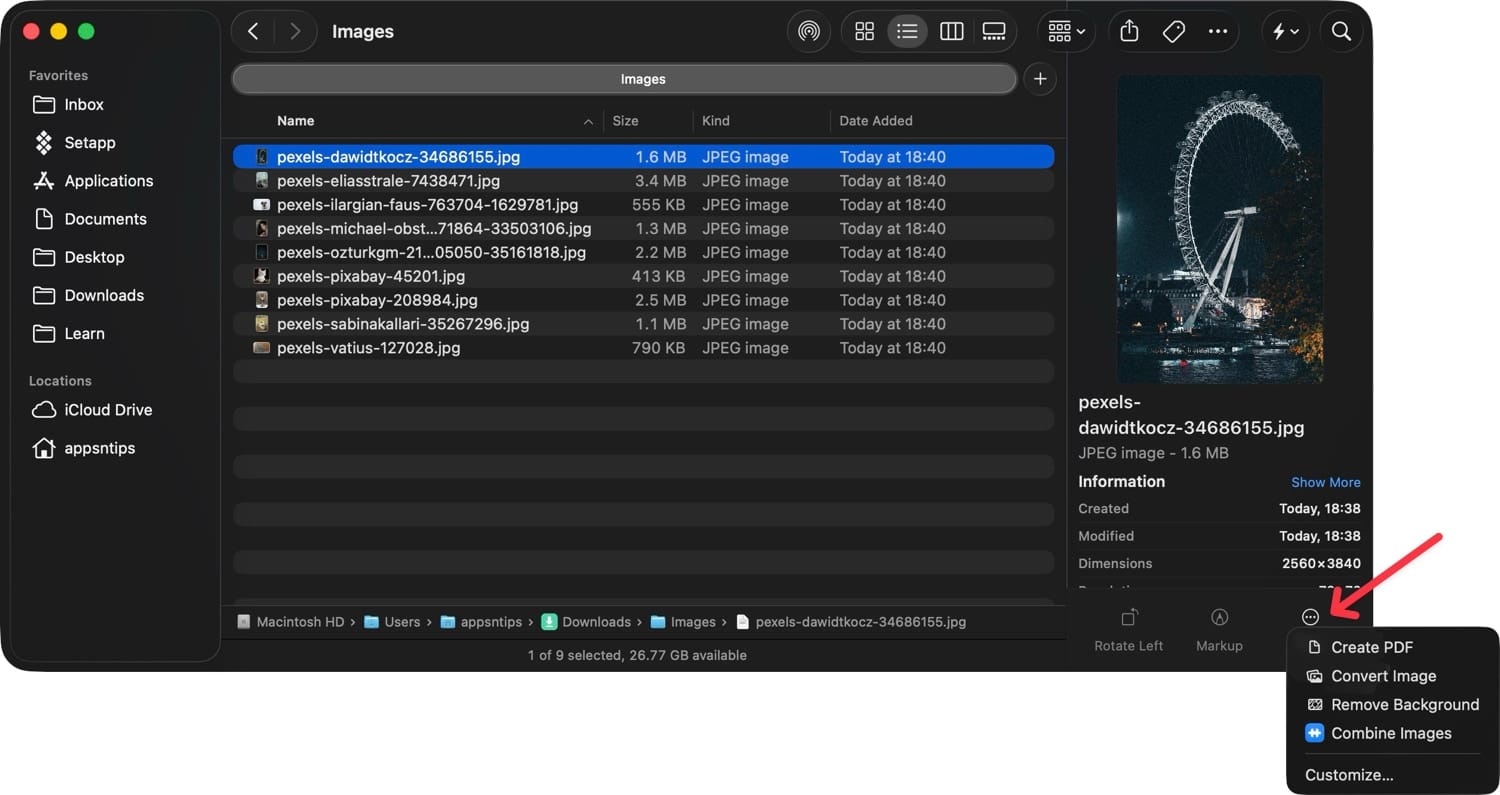This screenshot has width=1500, height=795.
Task: Switch to gallery view
Action: click(x=994, y=31)
